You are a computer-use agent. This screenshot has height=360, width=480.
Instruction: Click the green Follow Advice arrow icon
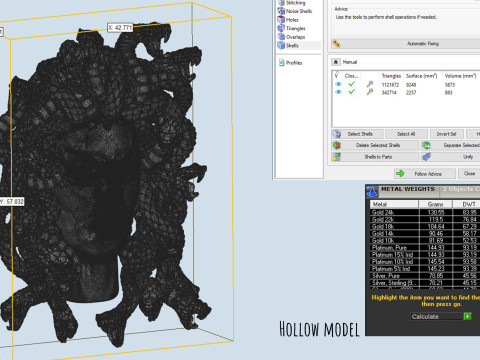[400, 174]
